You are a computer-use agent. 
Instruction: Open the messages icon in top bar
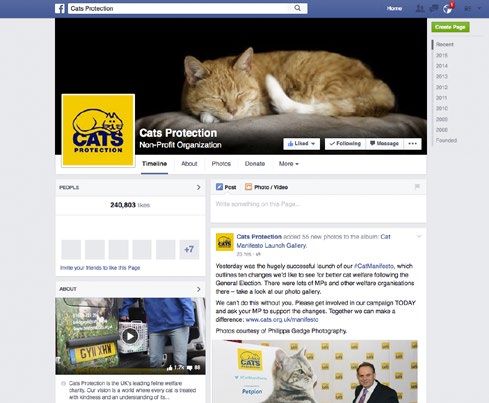(x=434, y=9)
